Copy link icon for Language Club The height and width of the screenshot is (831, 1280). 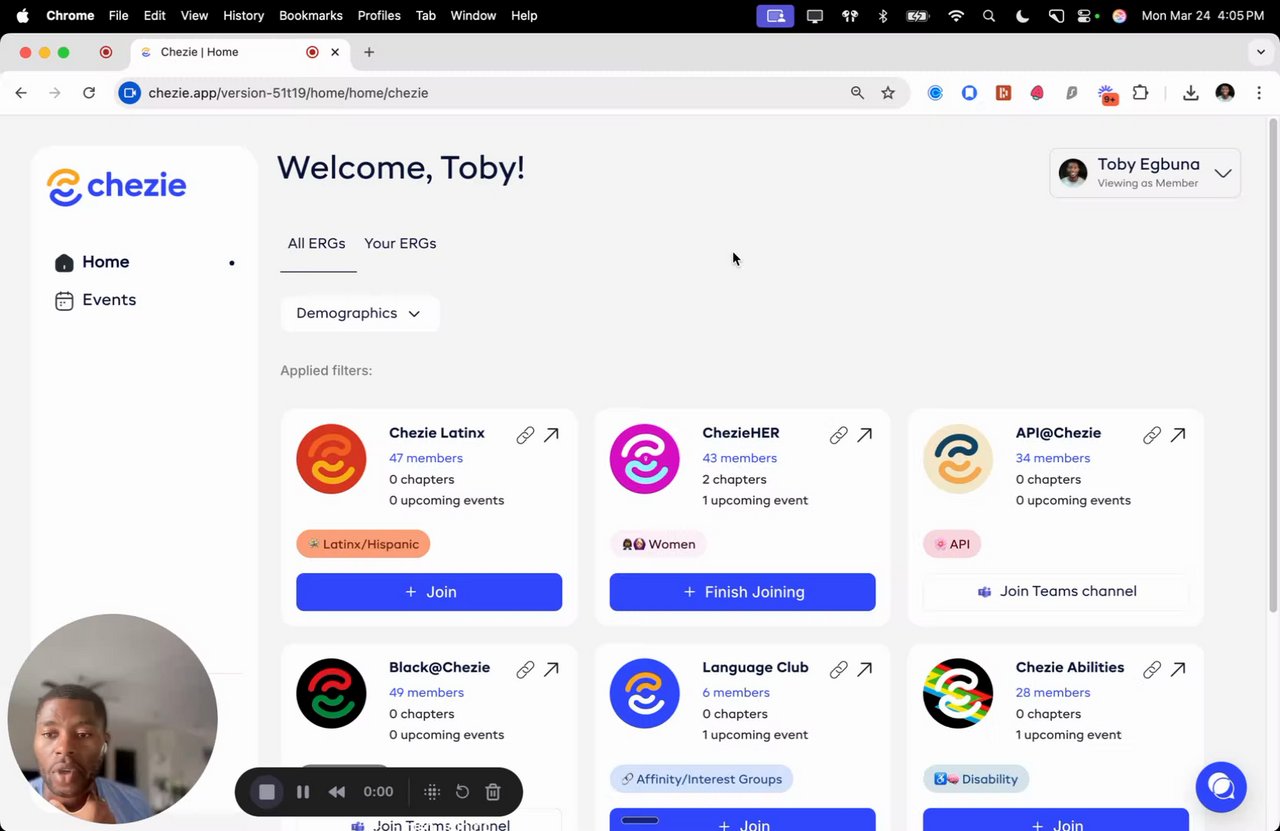point(839,670)
